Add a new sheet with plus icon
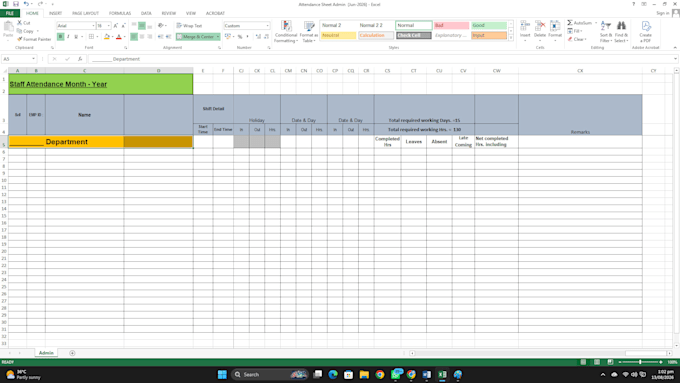The width and height of the screenshot is (680, 383). (x=72, y=353)
